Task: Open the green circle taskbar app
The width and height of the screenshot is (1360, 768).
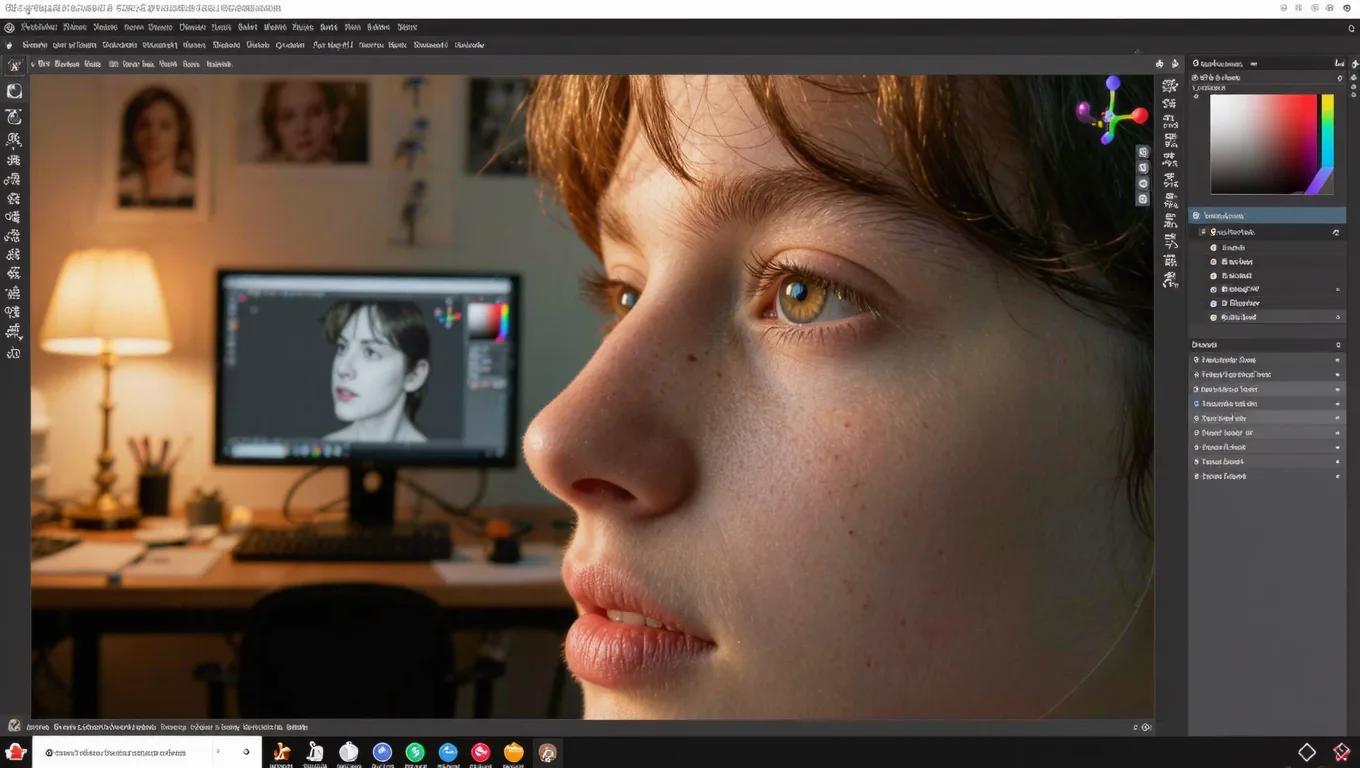Action: [x=415, y=752]
